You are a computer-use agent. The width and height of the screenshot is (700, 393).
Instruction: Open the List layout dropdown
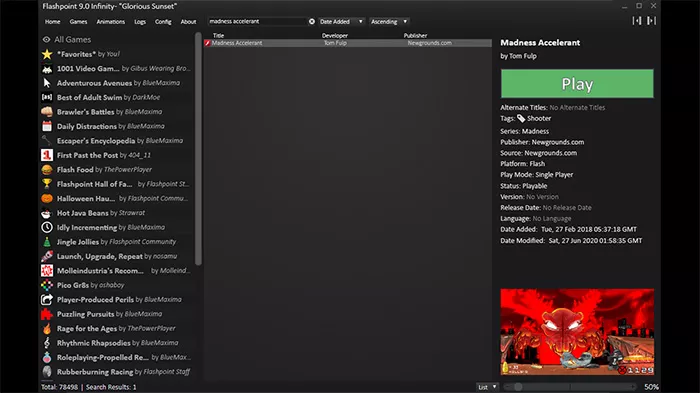point(487,387)
